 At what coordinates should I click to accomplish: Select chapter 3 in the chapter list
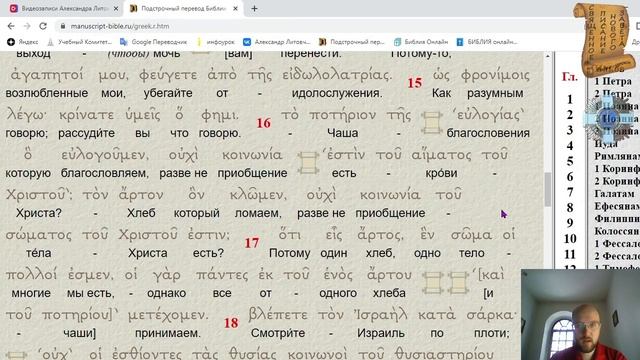(x=570, y=130)
